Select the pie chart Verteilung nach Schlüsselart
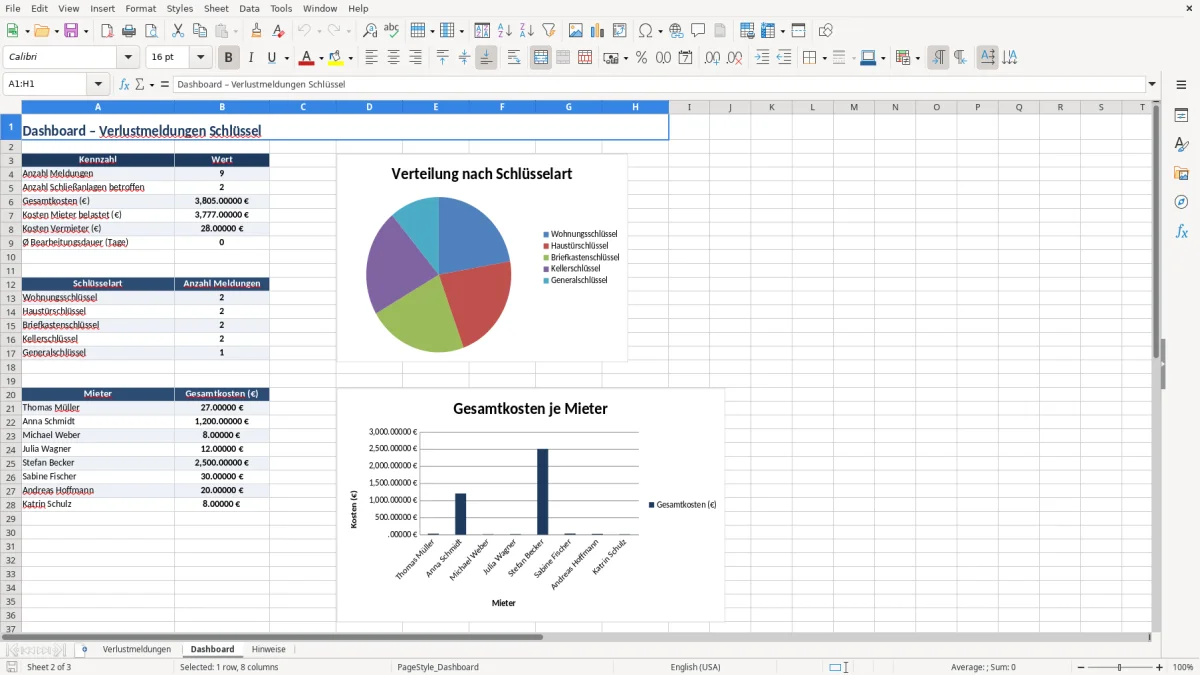1200x675 pixels. [482, 257]
